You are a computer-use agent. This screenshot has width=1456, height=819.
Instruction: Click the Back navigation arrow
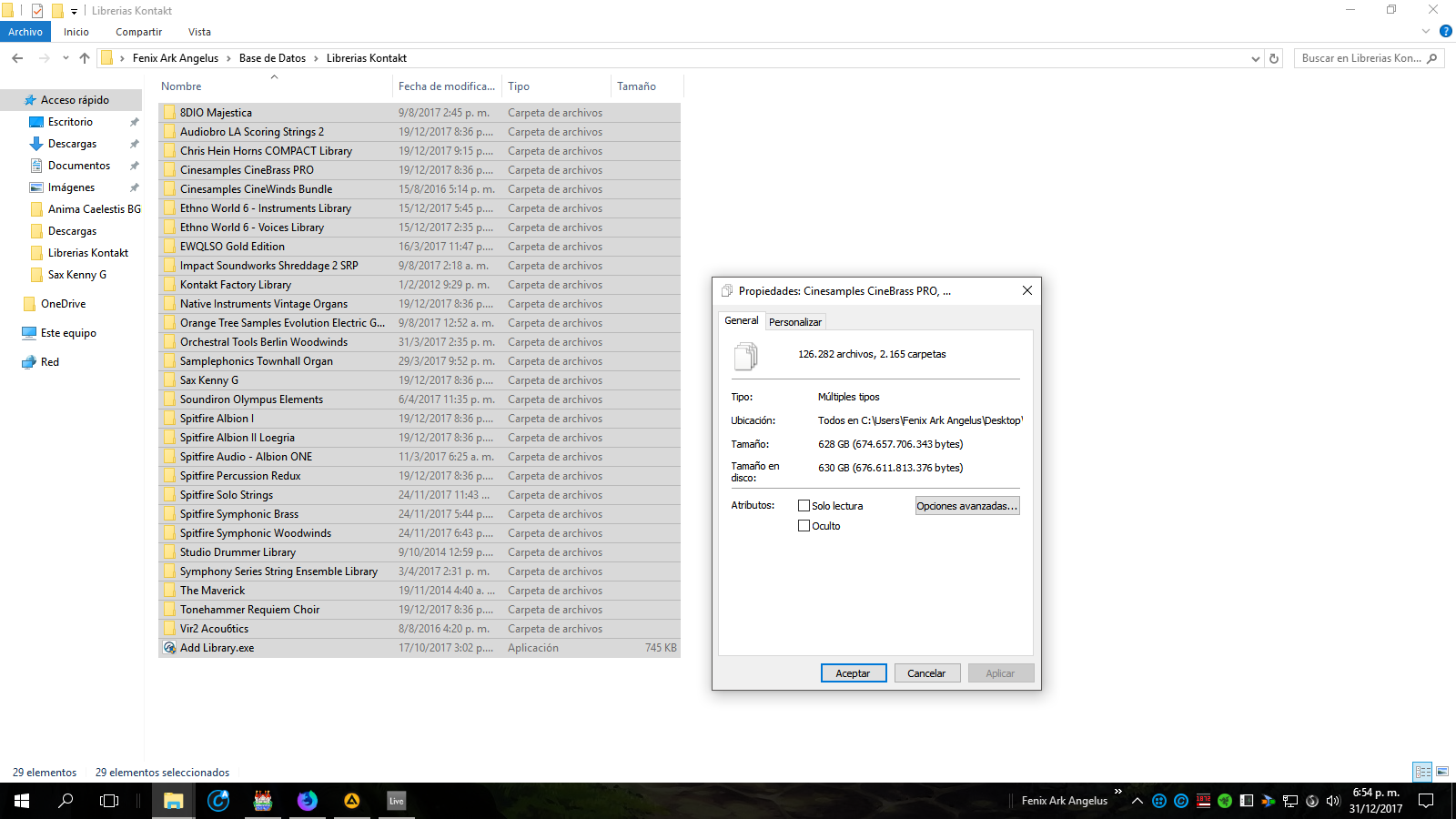[17, 58]
